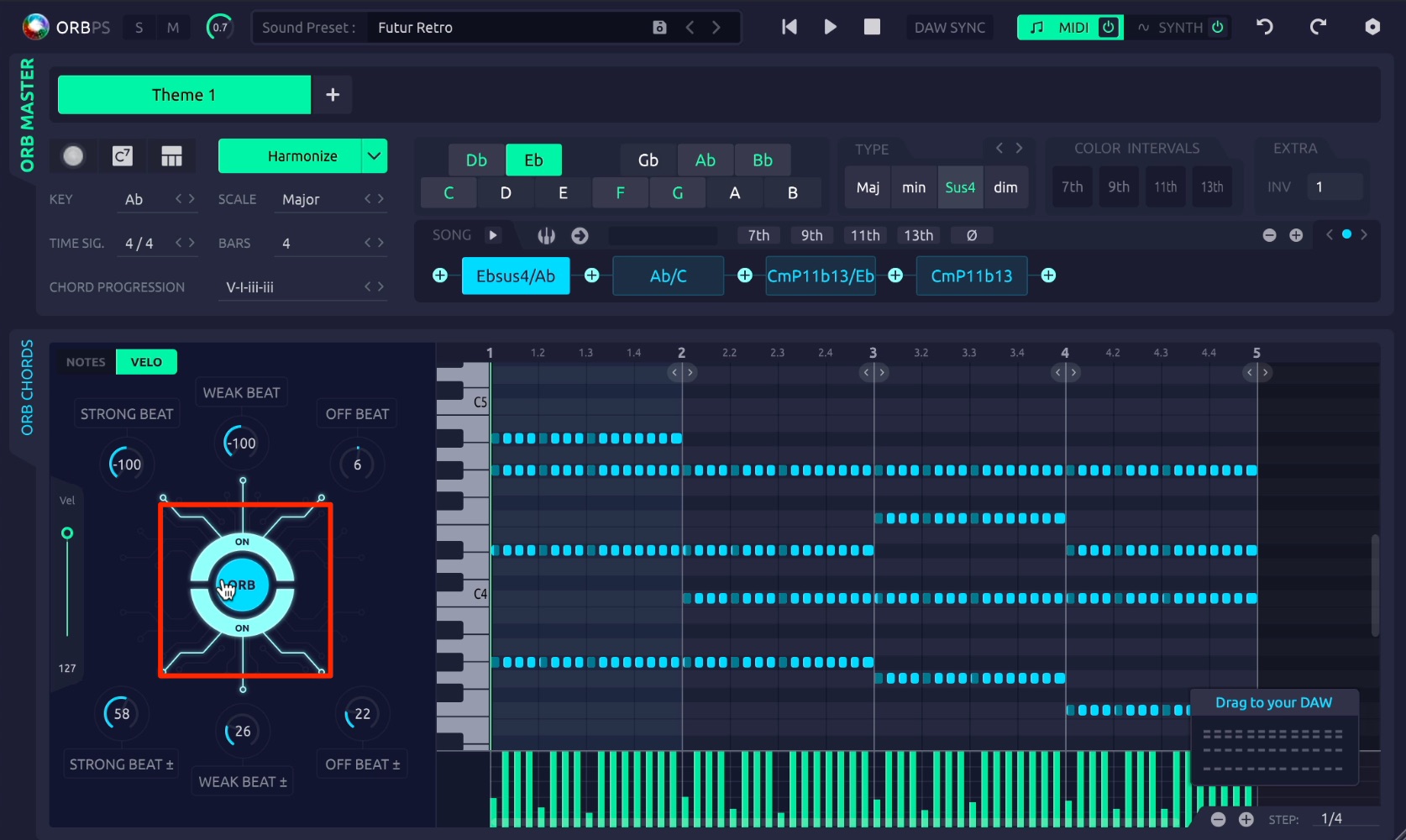Select the Theme 1 tab

184,95
